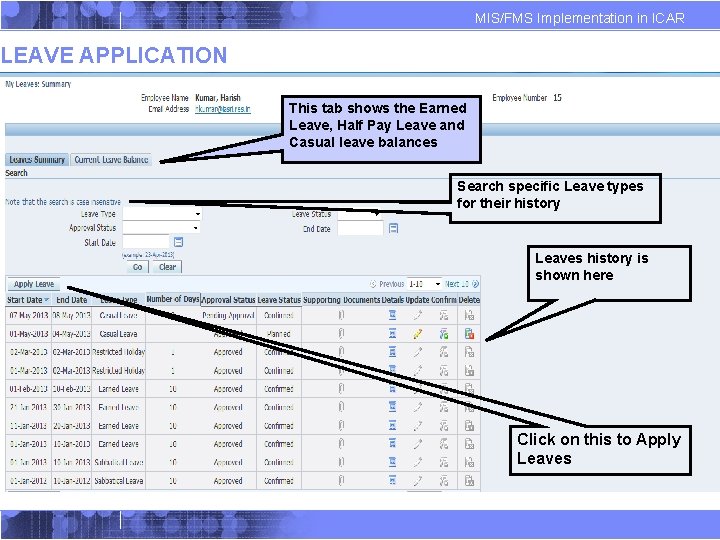Click confirm icon for Earned Leave ending 20-Jan-2013
Screen dimensions: 720x540
coord(444,426)
